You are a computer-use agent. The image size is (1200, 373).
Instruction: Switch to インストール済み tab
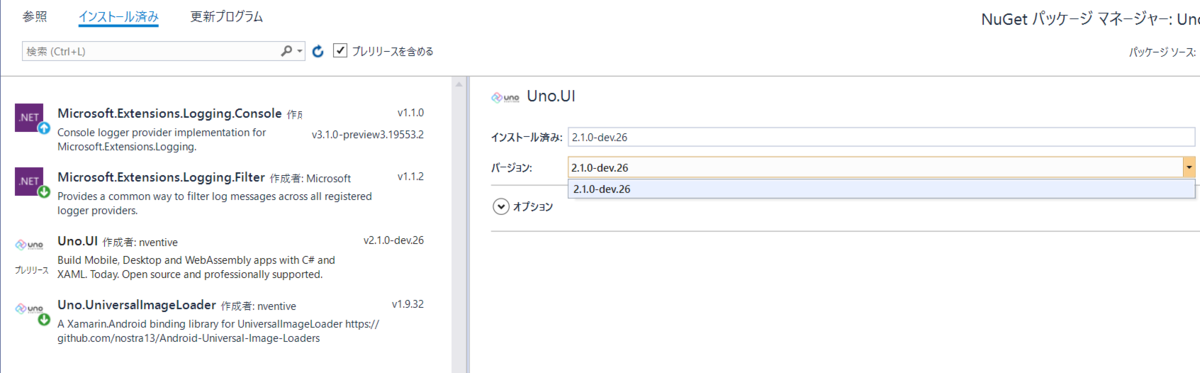pyautogui.click(x=118, y=17)
